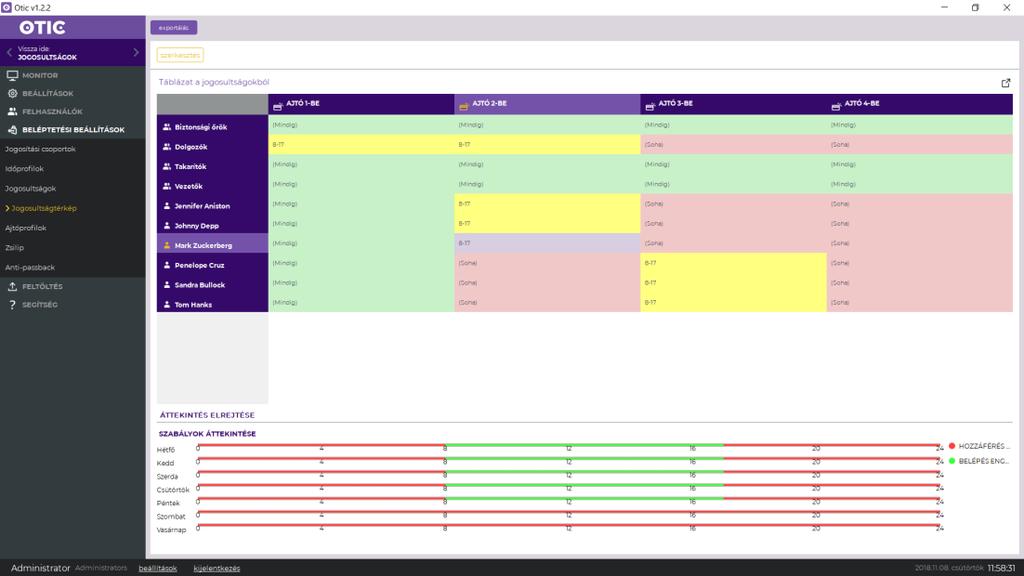The image size is (1024, 576).
Task: Click the person icon of Tom Hanks
Action: coord(167,304)
